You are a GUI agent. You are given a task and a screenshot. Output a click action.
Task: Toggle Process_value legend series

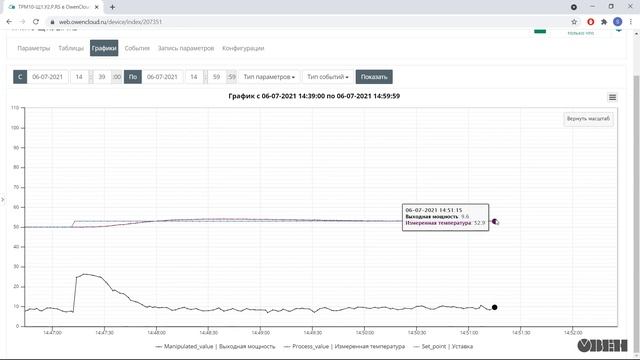click(344, 346)
